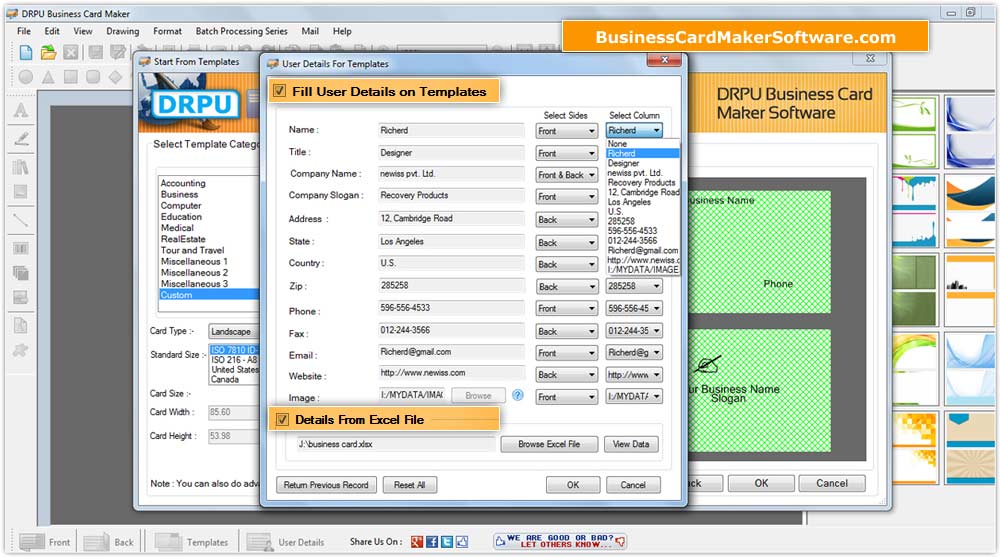
Task: Click the Browse Excel File button
Action: [549, 444]
